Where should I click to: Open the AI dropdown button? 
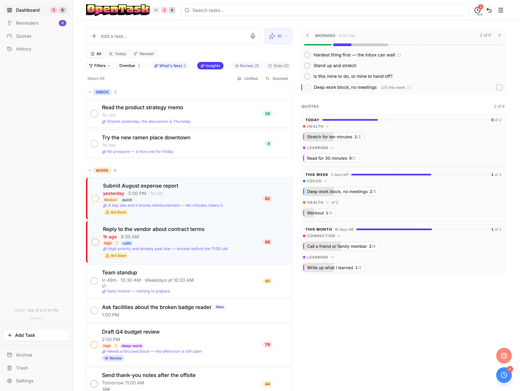[278, 36]
